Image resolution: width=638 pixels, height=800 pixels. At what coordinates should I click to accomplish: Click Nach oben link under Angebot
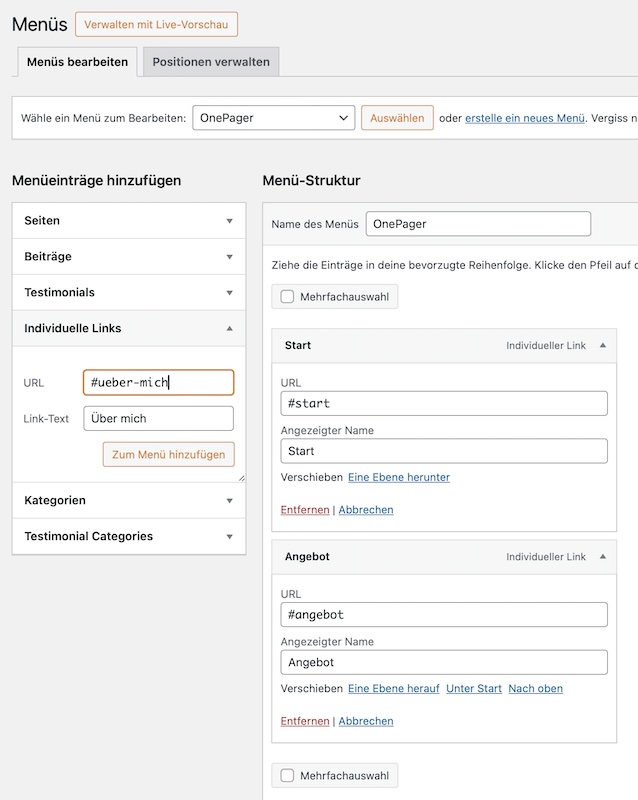click(x=535, y=688)
